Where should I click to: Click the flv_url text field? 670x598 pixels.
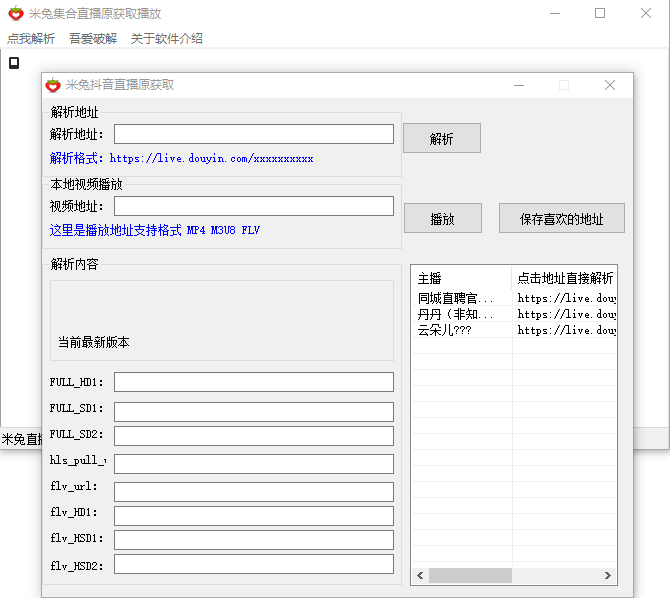(254, 492)
